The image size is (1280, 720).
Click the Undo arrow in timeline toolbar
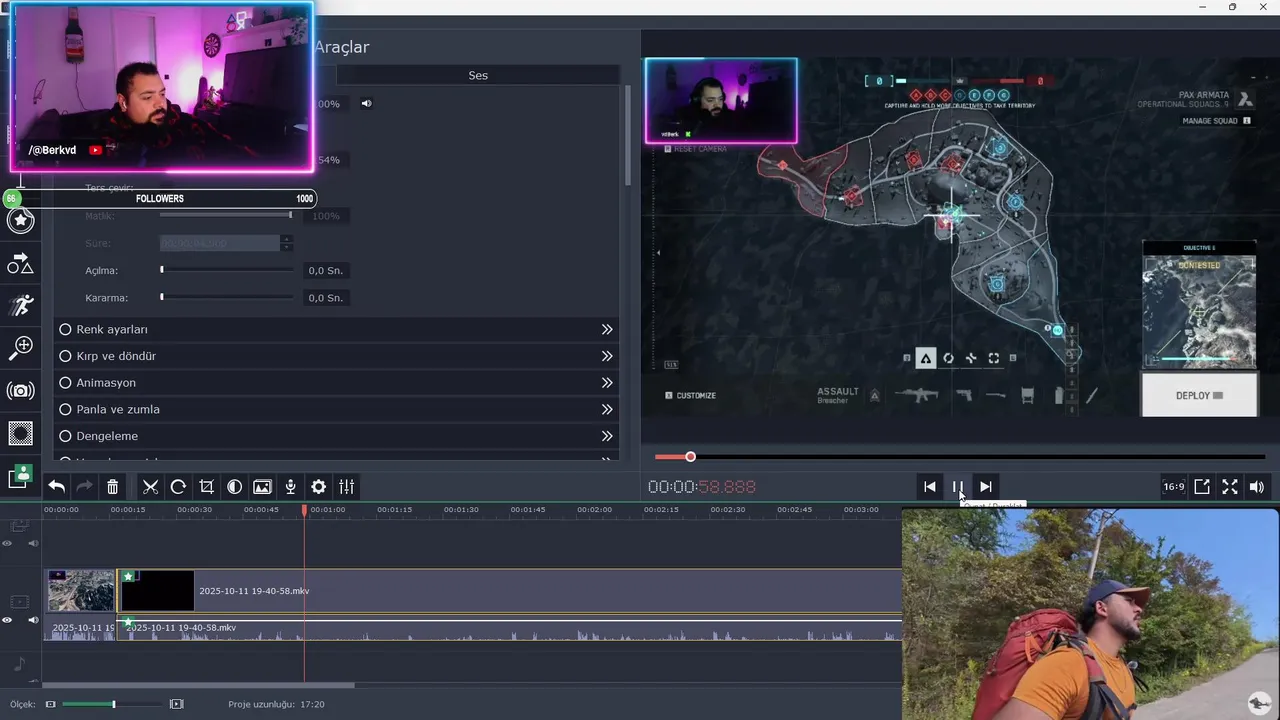[57, 487]
